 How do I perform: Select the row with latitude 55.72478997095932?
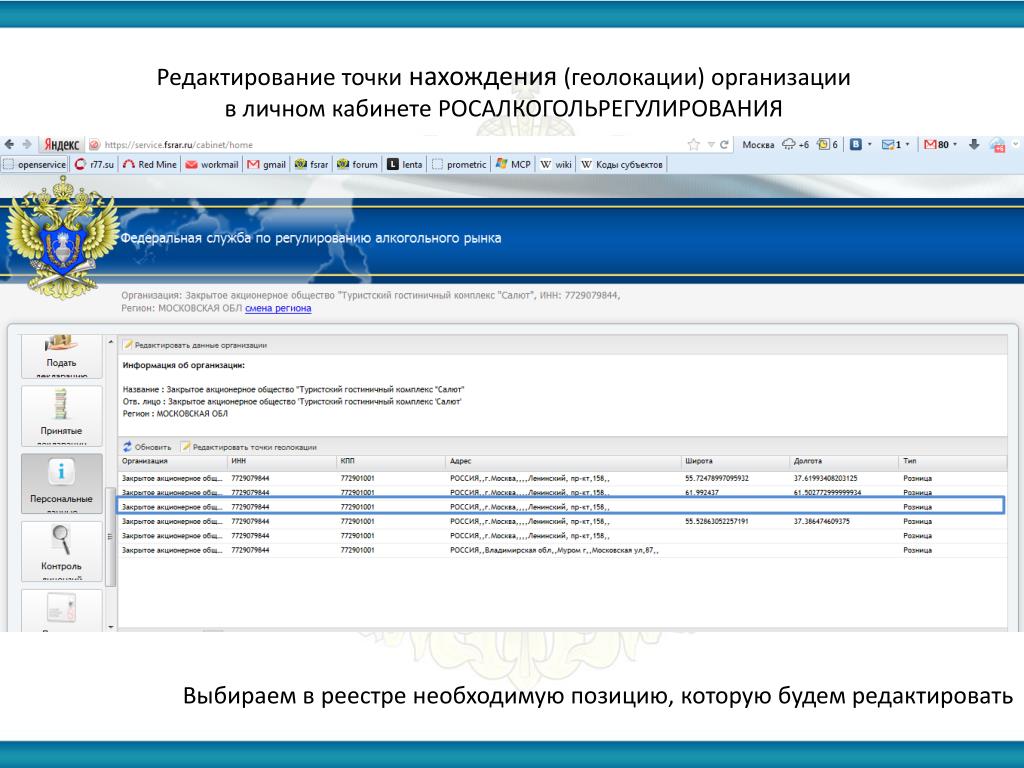pos(562,478)
